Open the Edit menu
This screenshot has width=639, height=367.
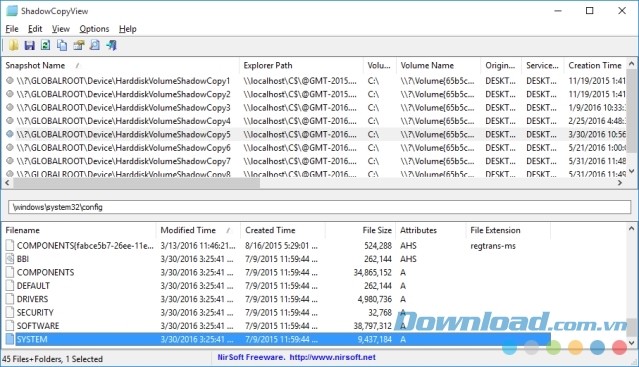tap(35, 29)
